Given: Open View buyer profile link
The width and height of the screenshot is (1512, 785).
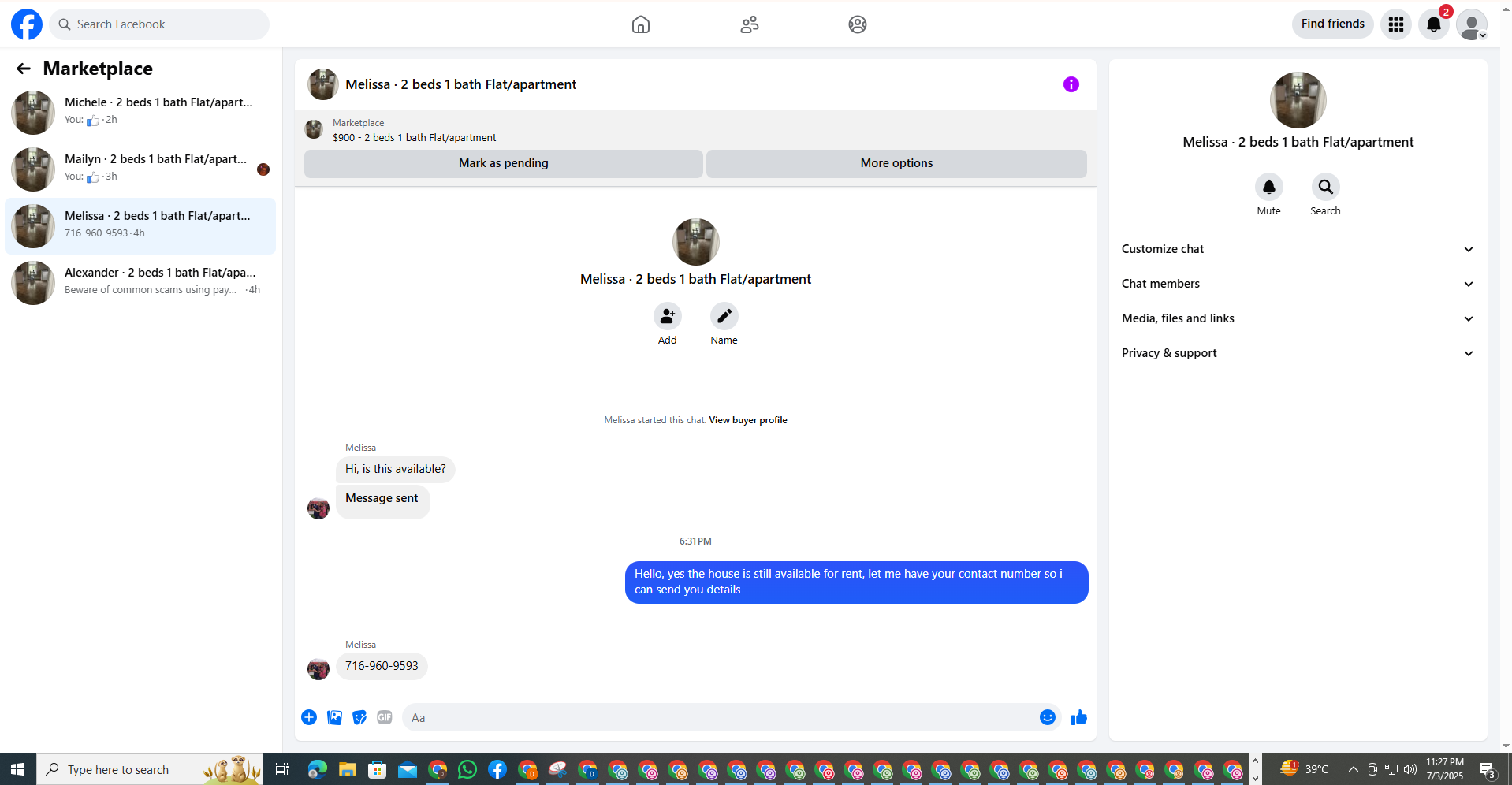Looking at the screenshot, I should click(x=748, y=420).
